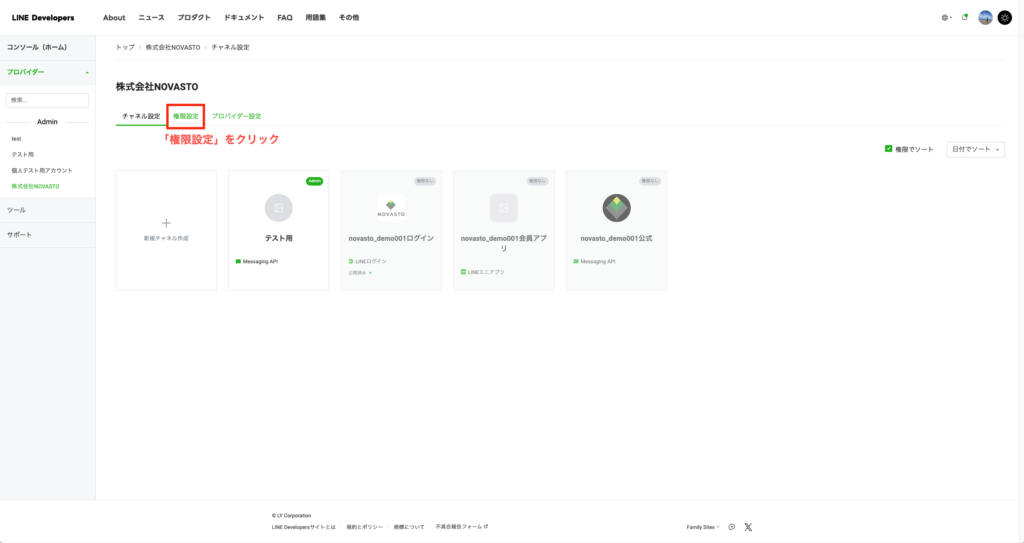This screenshot has height=543, width=1024.
Task: Click the LINEログイン label on login card
Action: click(368, 261)
